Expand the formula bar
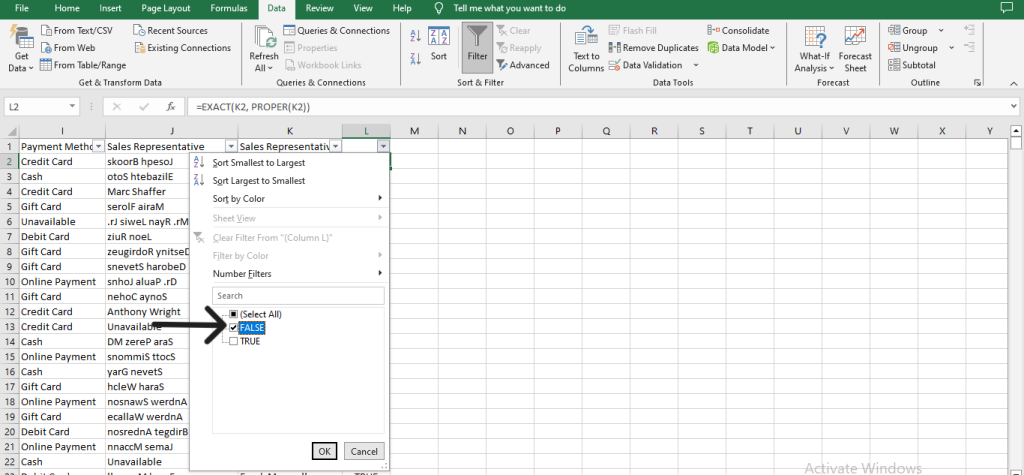Image resolution: width=1024 pixels, height=475 pixels. pyautogui.click(x=1014, y=106)
